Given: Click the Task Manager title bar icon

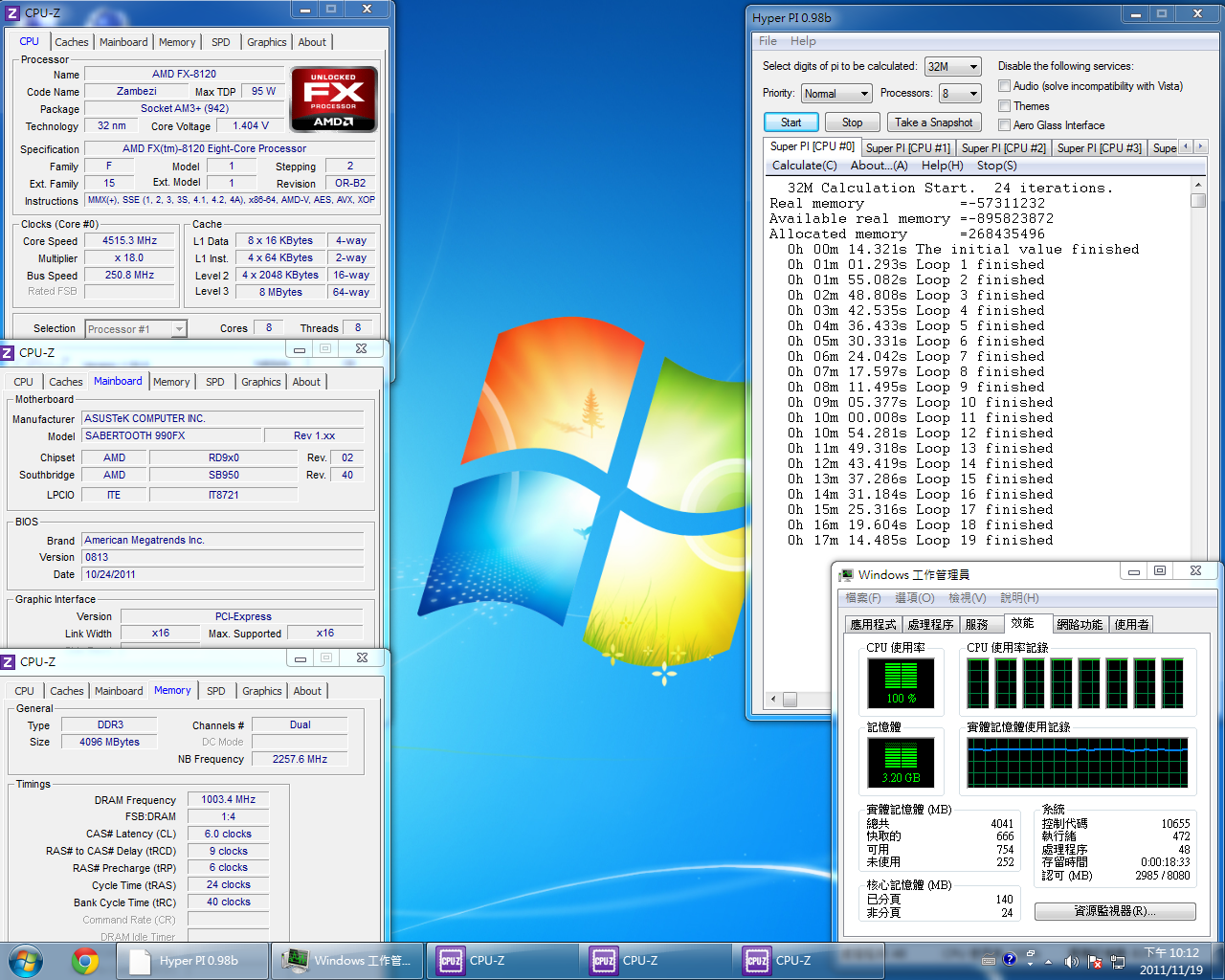Looking at the screenshot, I should 846,575.
